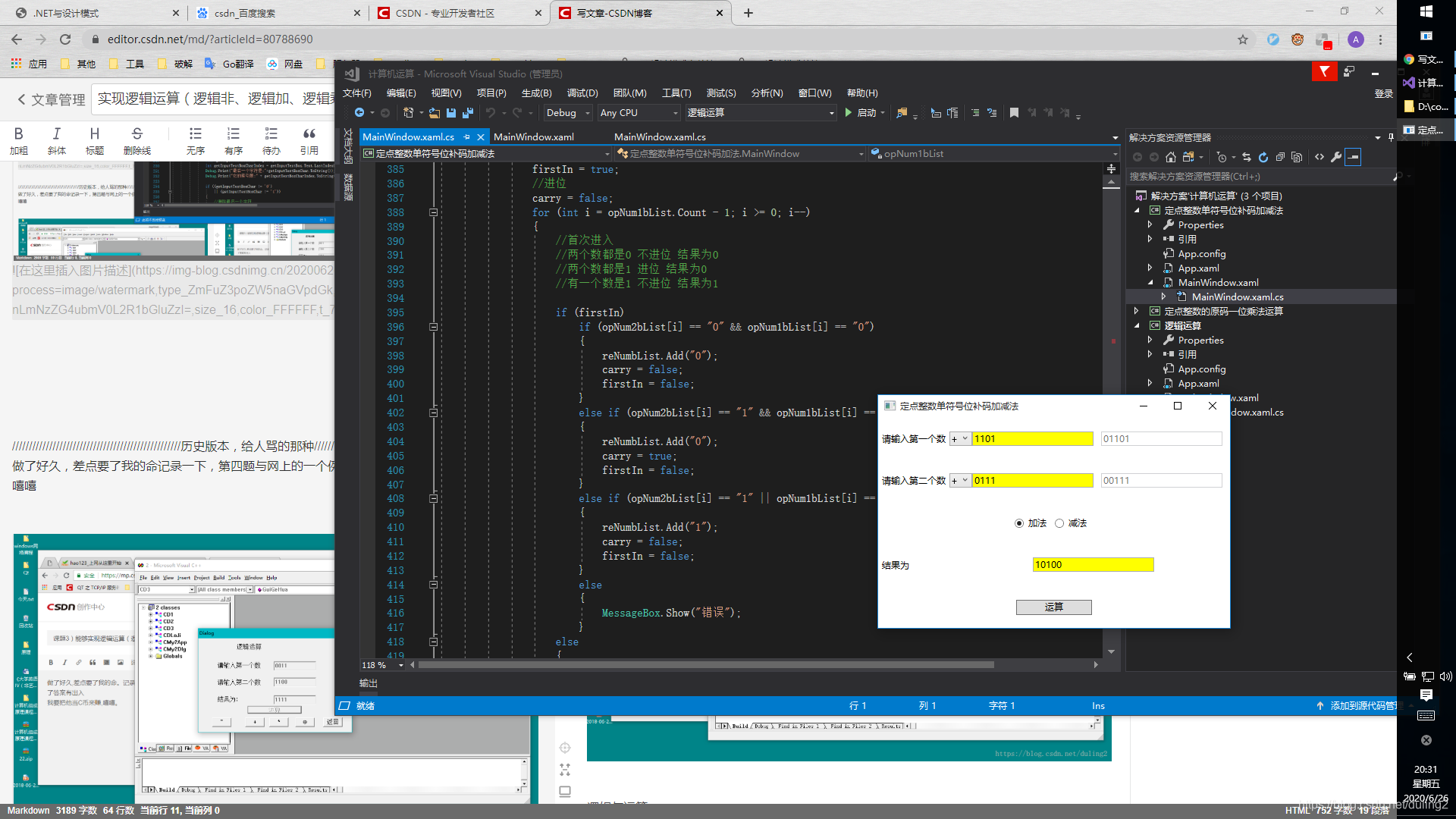Click the Save All toolbar icon

(468, 113)
